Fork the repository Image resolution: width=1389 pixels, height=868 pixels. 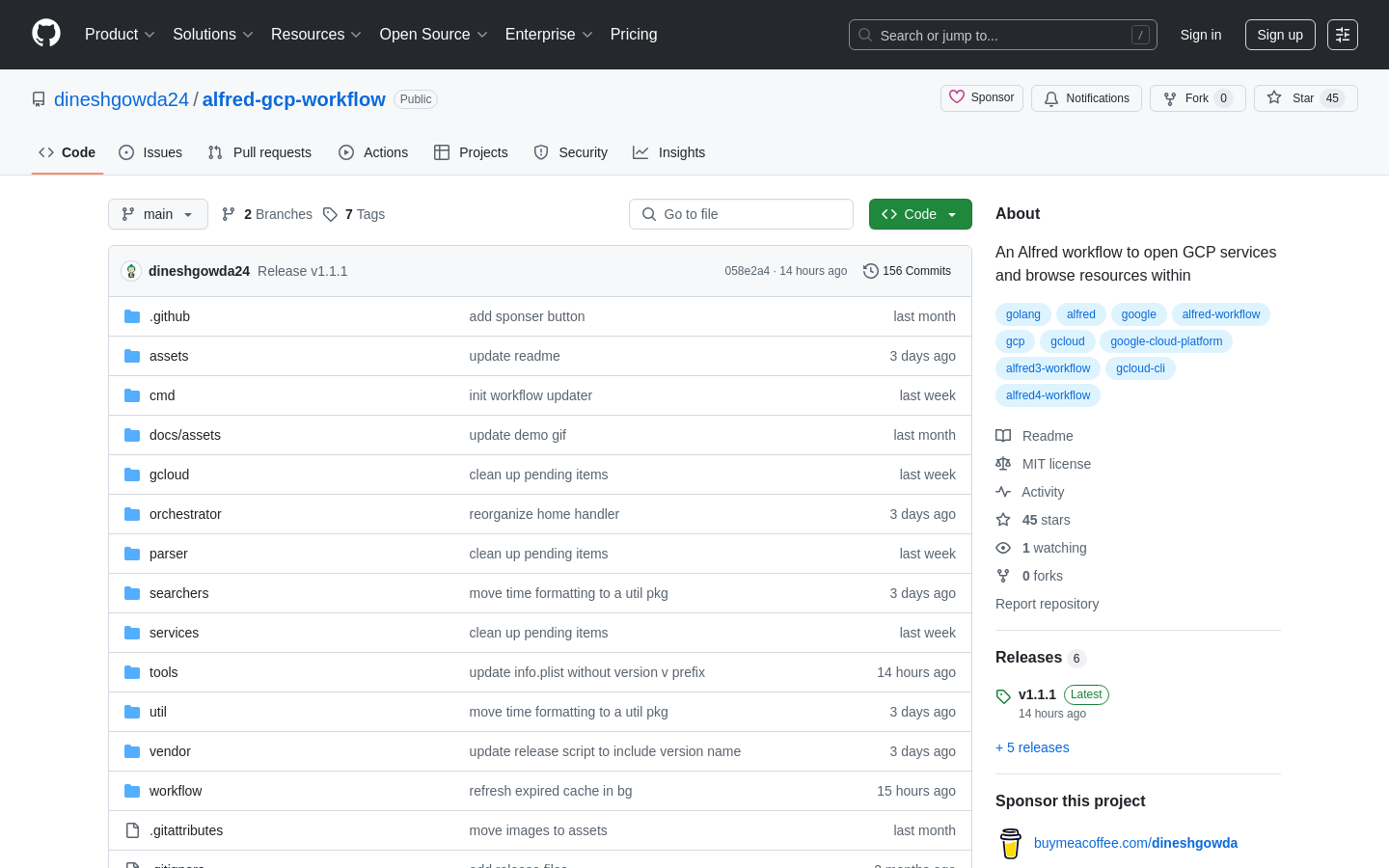[x=1198, y=98]
